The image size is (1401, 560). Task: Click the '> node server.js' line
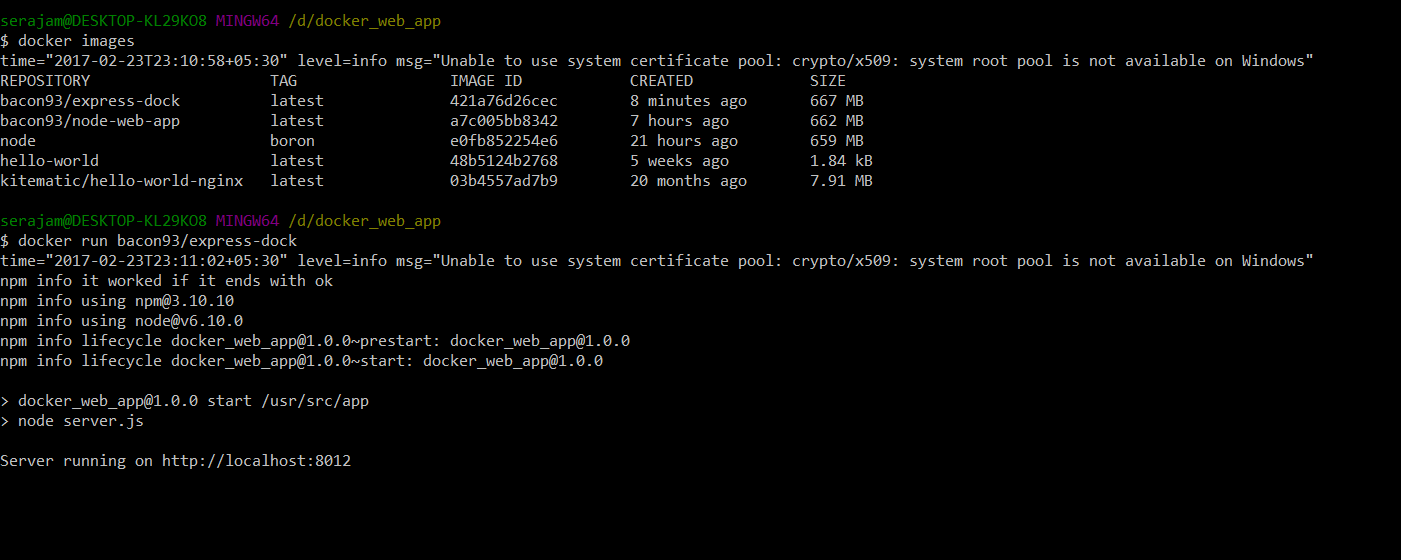[72, 421]
